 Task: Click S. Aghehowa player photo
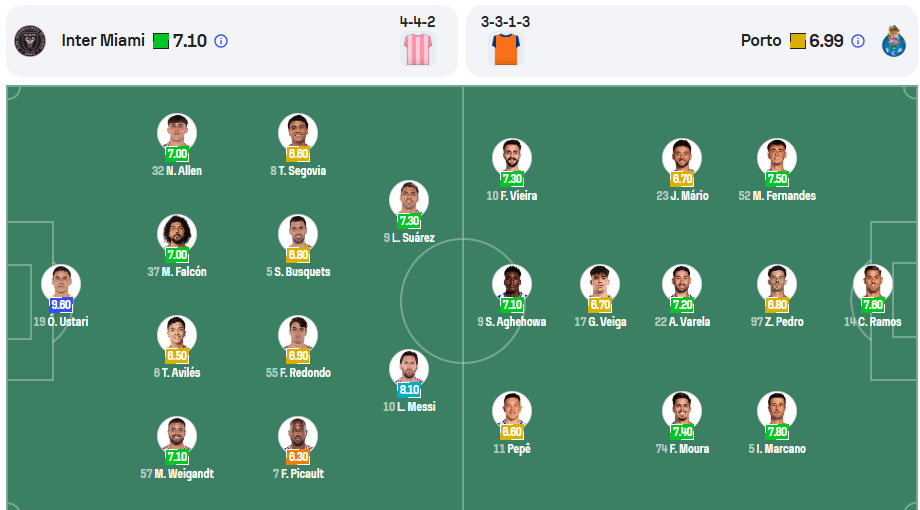[x=512, y=285]
